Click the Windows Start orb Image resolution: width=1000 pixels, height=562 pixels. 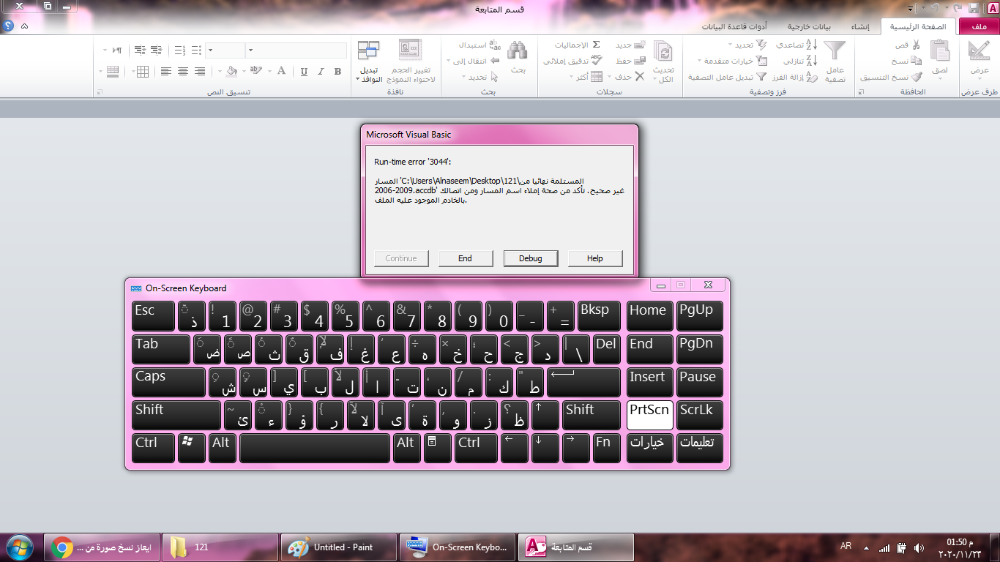(19, 548)
